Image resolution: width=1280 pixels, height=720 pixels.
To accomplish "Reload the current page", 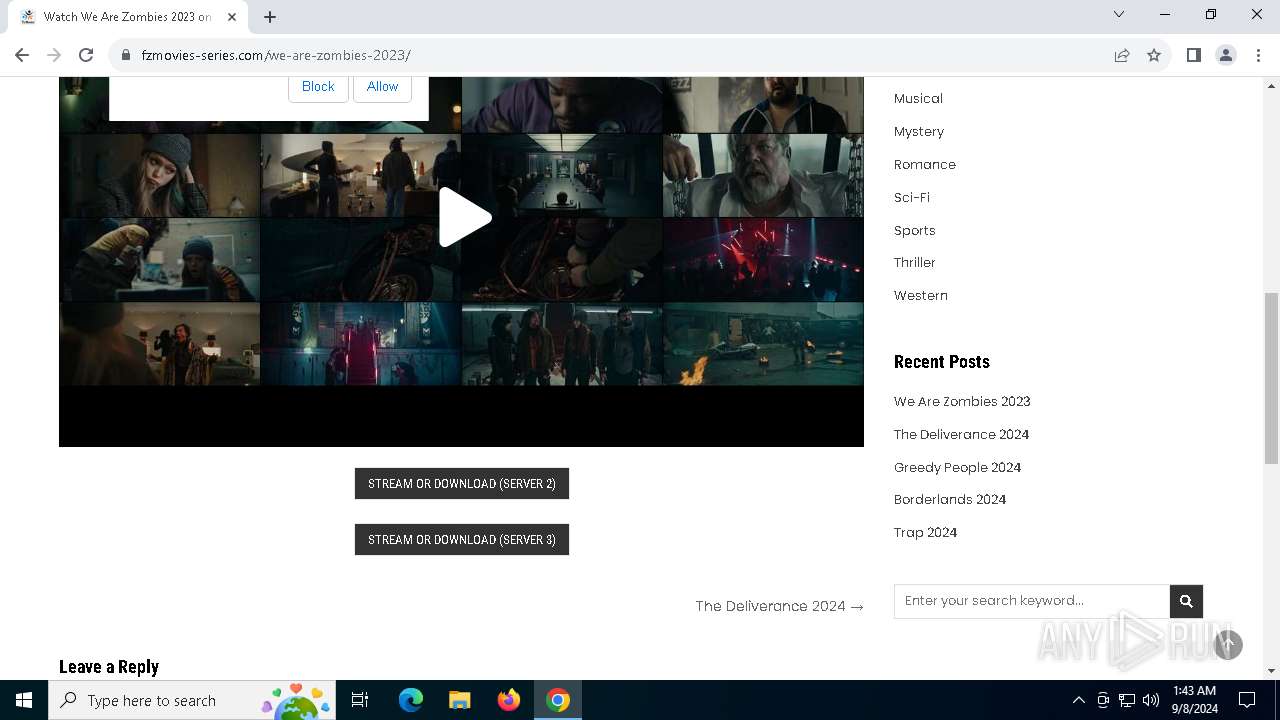I will coord(86,55).
